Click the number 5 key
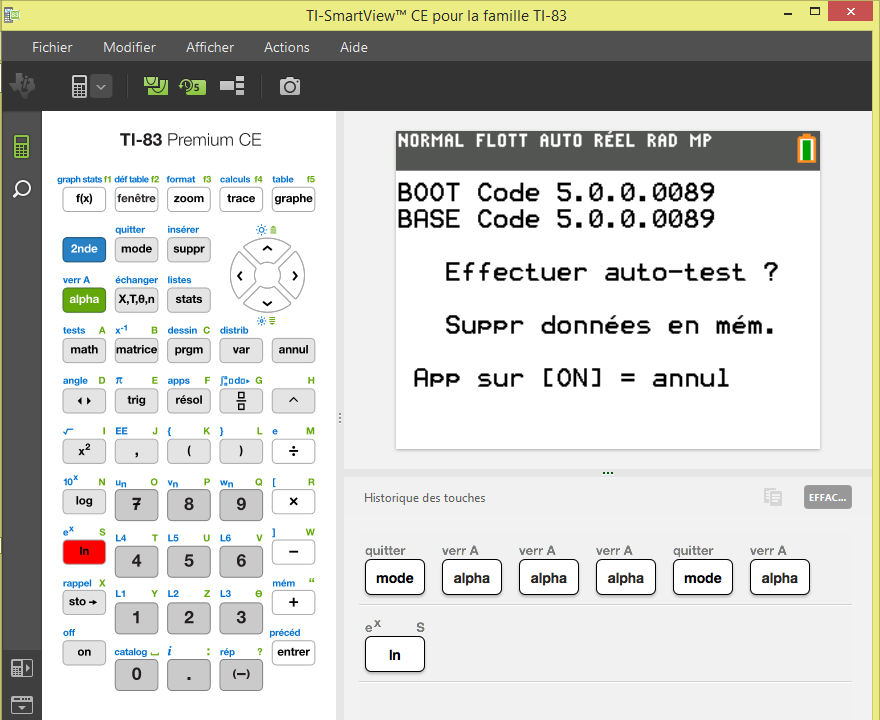The width and height of the screenshot is (880, 720). (189, 561)
